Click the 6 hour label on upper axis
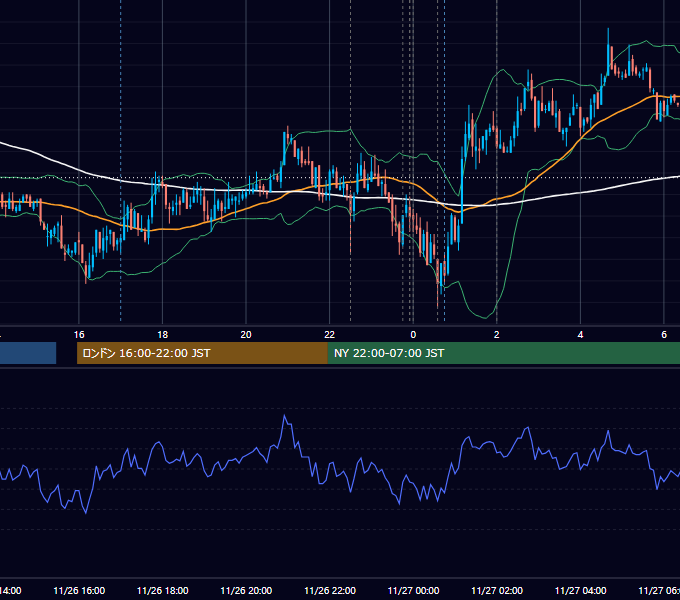Screen dimensions: 680x600 (664, 335)
